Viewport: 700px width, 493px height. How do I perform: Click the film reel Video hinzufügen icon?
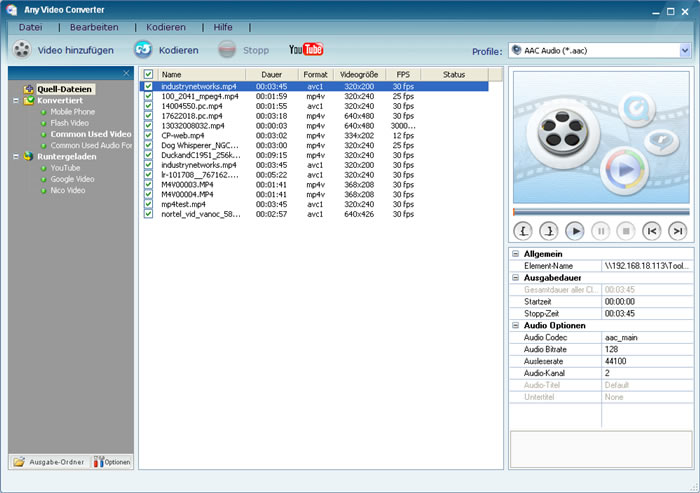pyautogui.click(x=21, y=50)
